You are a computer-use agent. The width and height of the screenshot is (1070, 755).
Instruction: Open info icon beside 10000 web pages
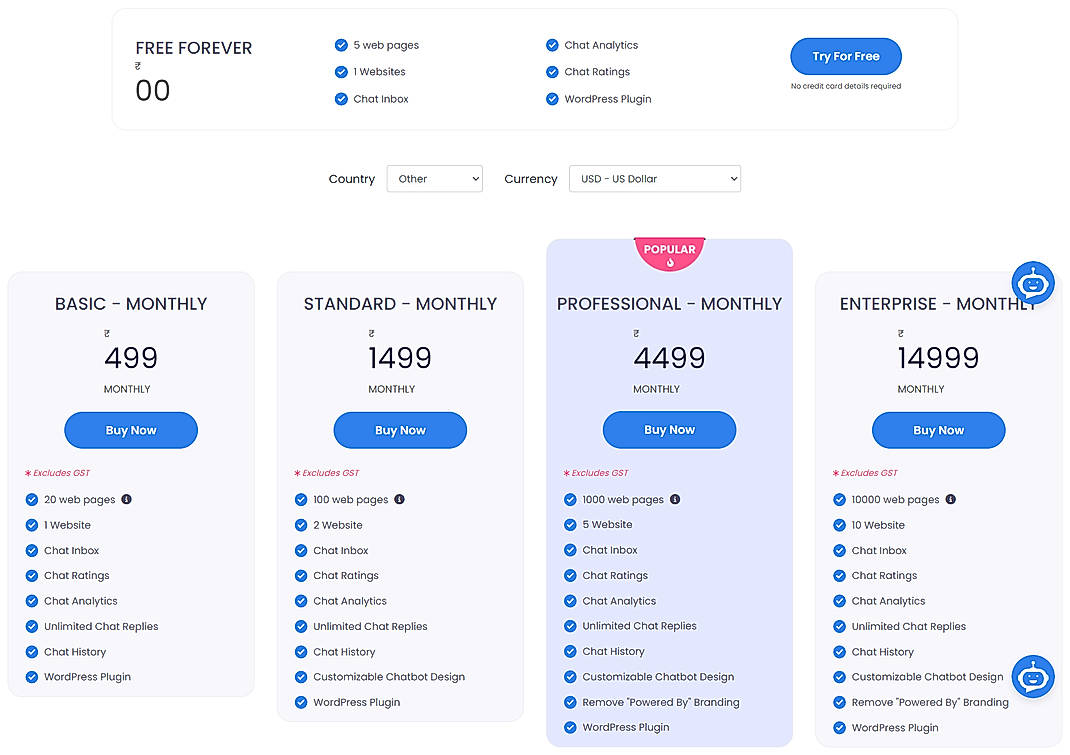[x=951, y=499]
